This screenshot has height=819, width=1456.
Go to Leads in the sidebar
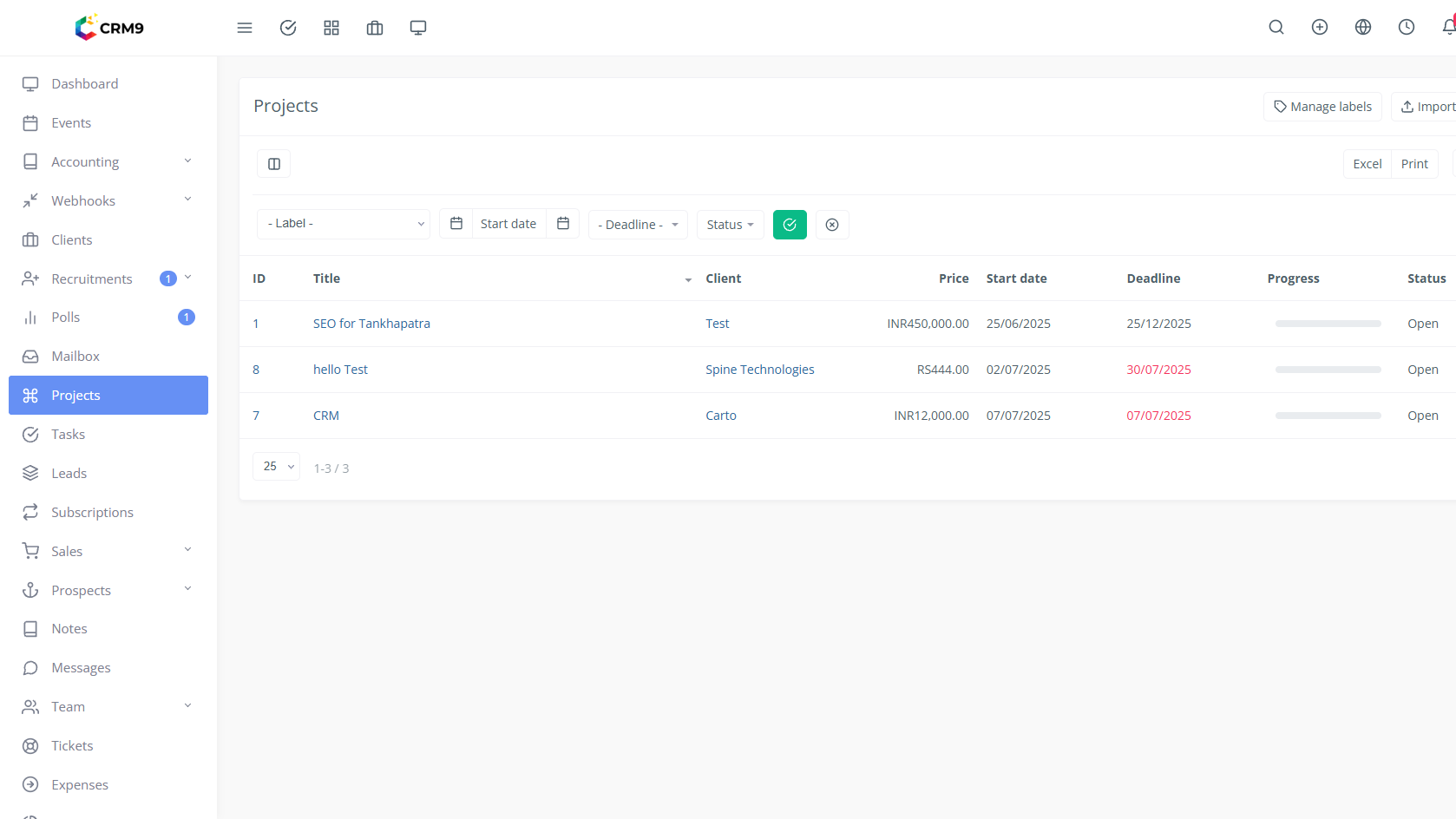tap(69, 474)
